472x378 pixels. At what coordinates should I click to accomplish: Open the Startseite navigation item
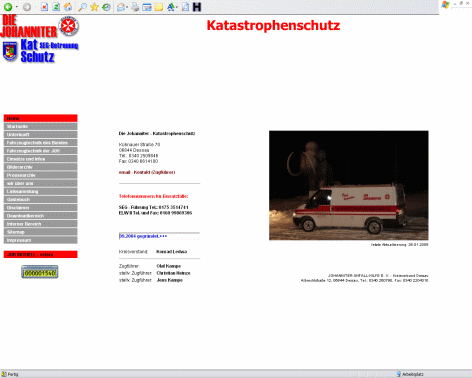[40, 126]
